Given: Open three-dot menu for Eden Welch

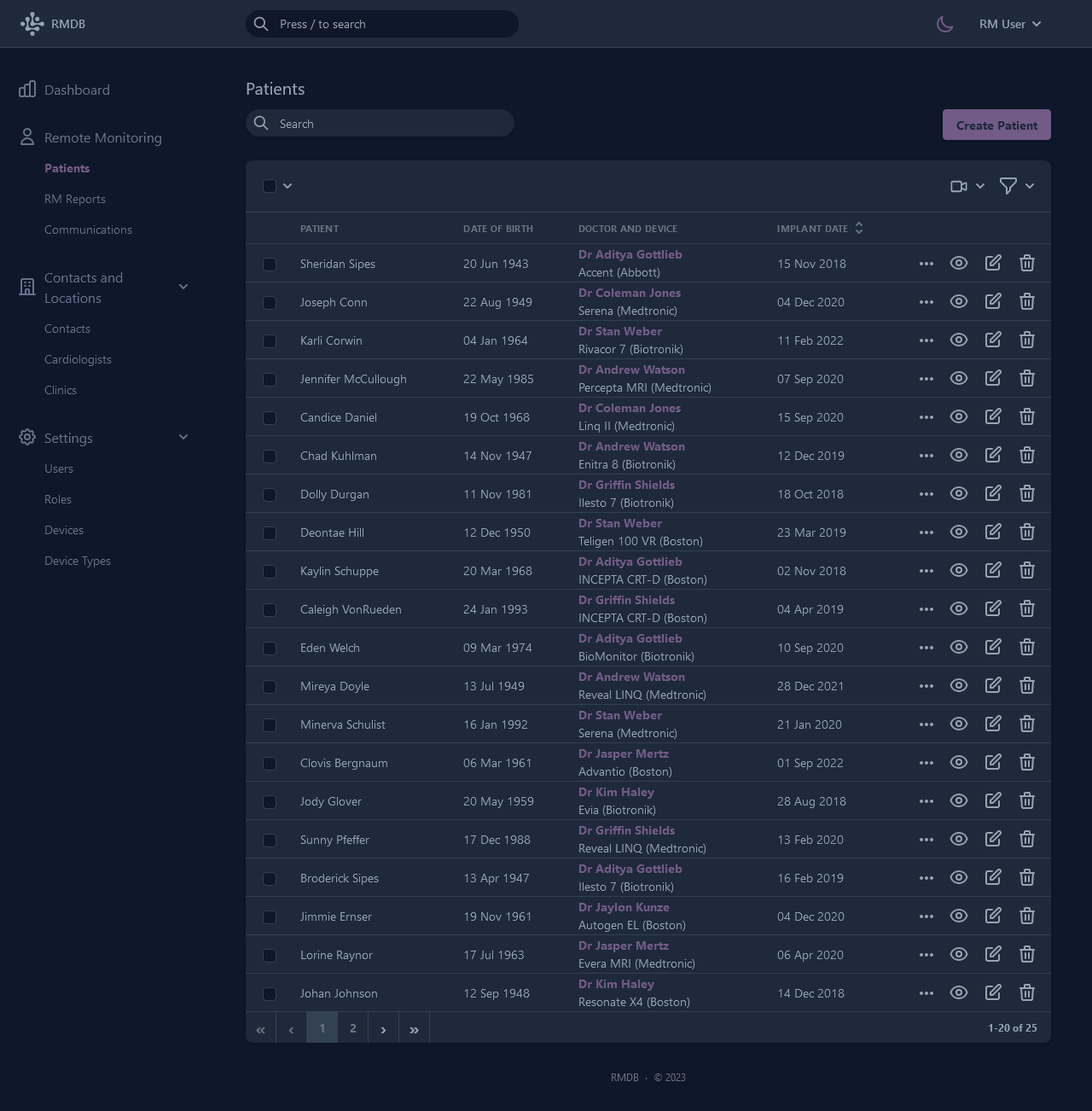Looking at the screenshot, I should point(926,648).
